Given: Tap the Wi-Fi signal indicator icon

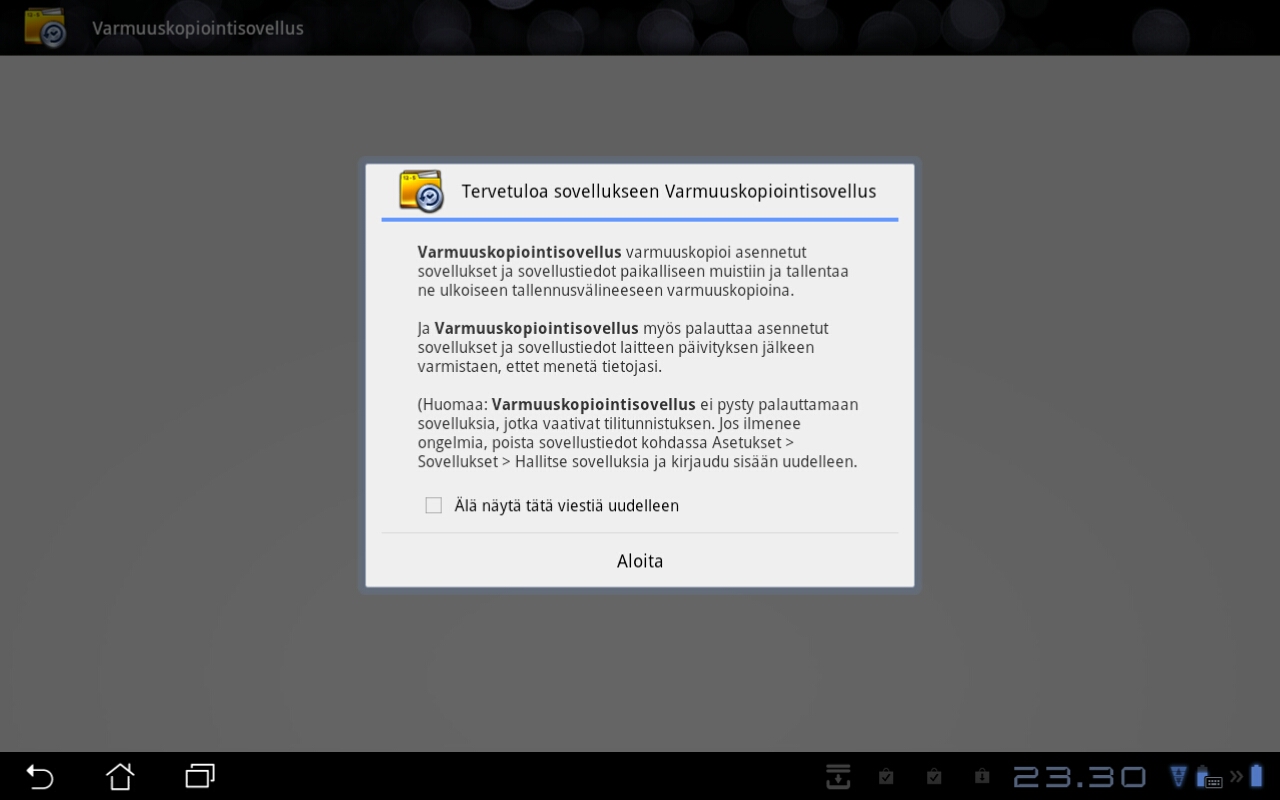Looking at the screenshot, I should tap(1178, 776).
